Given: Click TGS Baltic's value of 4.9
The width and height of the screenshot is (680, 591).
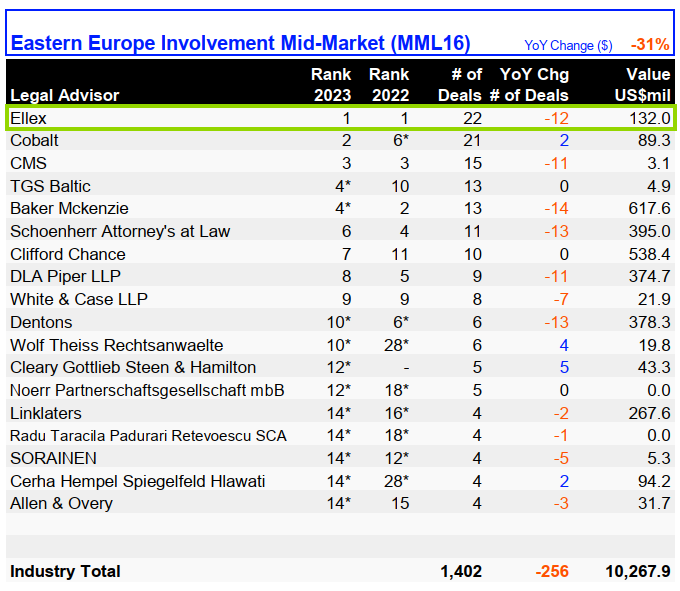Looking at the screenshot, I should pyautogui.click(x=659, y=186).
